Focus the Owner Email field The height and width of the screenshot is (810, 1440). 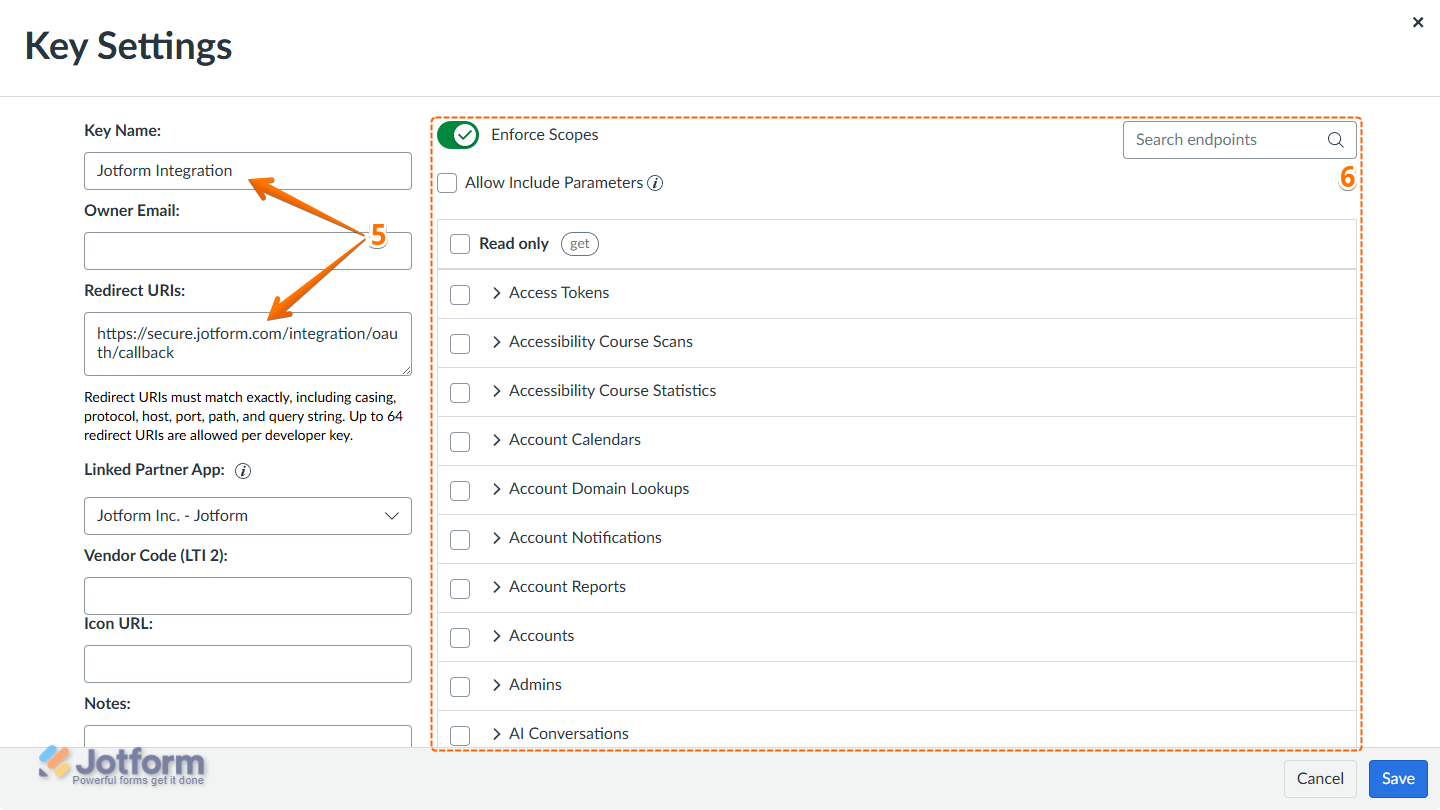coord(248,251)
